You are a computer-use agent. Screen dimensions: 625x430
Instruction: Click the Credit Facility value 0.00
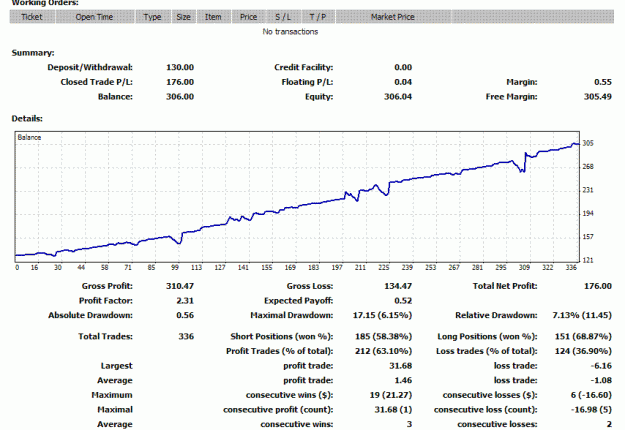point(403,67)
